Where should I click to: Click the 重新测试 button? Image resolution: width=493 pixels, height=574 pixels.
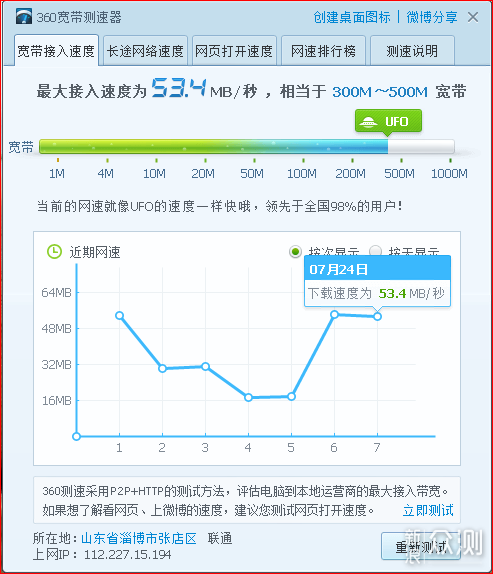[x=420, y=547]
